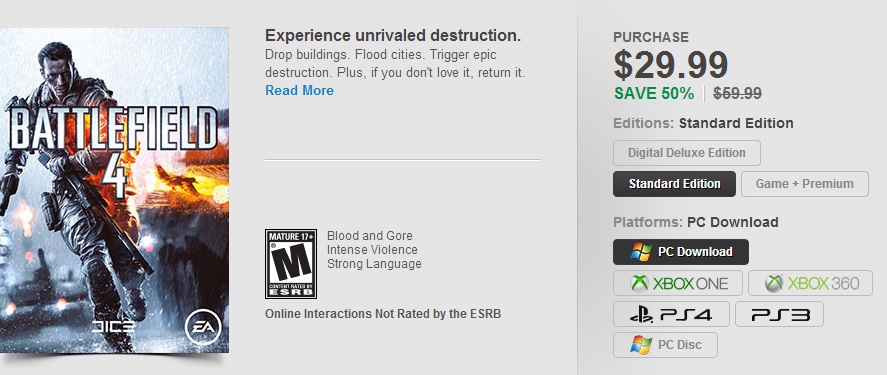
Task: Click the crossed-out $59.99 original price
Action: coord(737,93)
